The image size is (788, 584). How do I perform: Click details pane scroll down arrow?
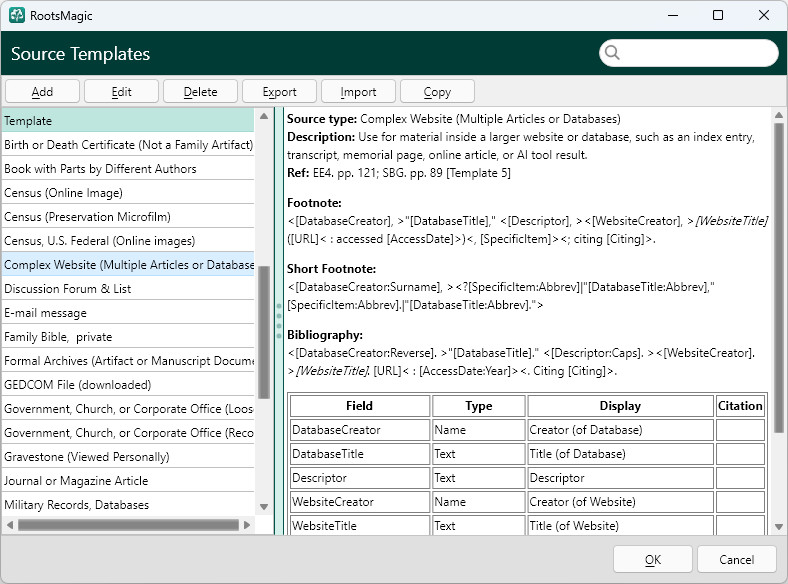pyautogui.click(x=779, y=527)
